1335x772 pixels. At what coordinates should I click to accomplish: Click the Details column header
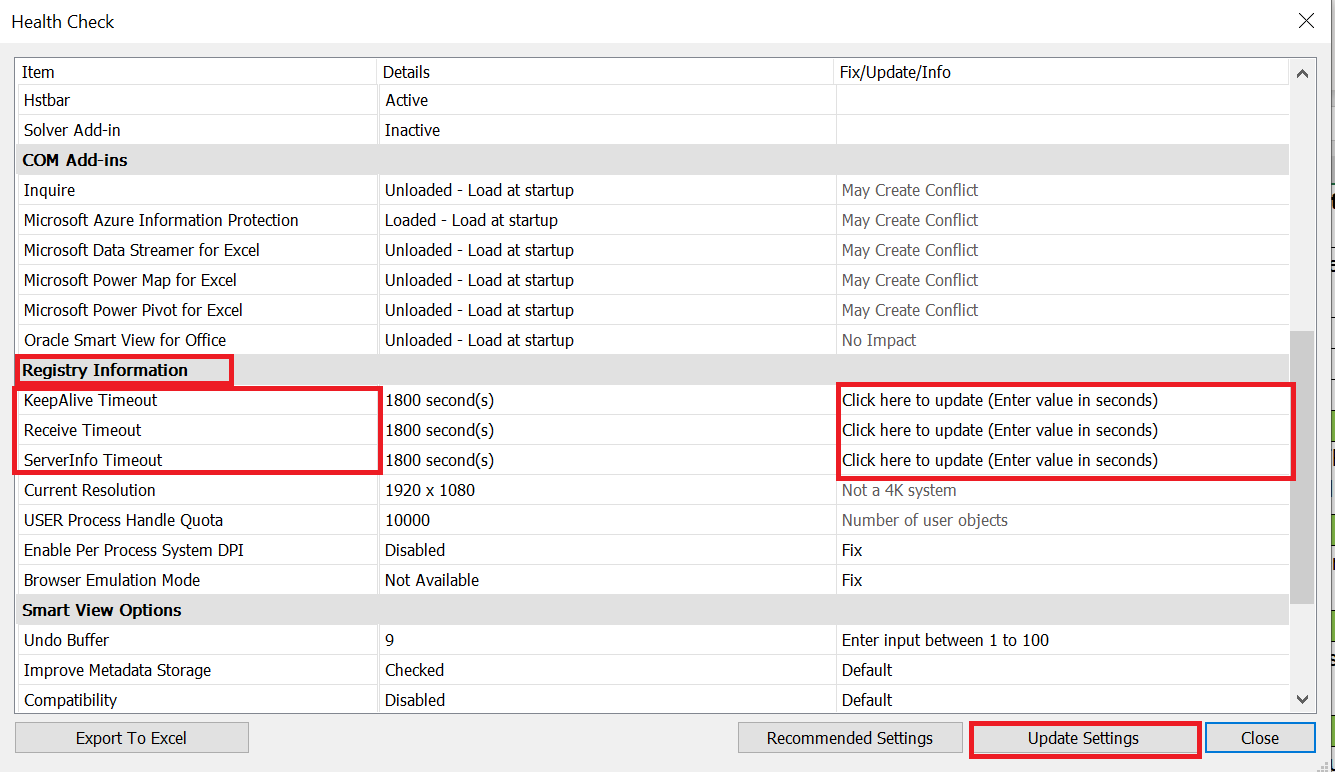(406, 72)
